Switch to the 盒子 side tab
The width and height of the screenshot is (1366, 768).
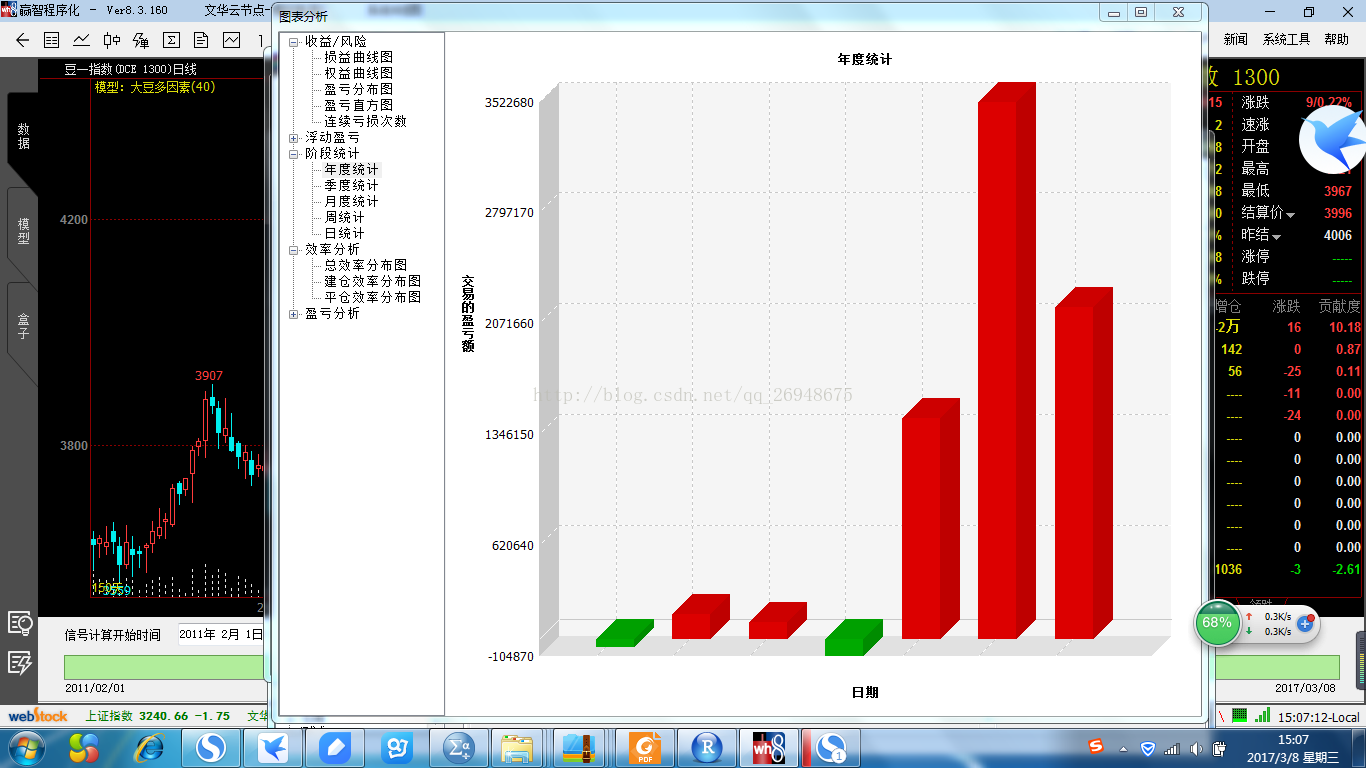point(23,327)
